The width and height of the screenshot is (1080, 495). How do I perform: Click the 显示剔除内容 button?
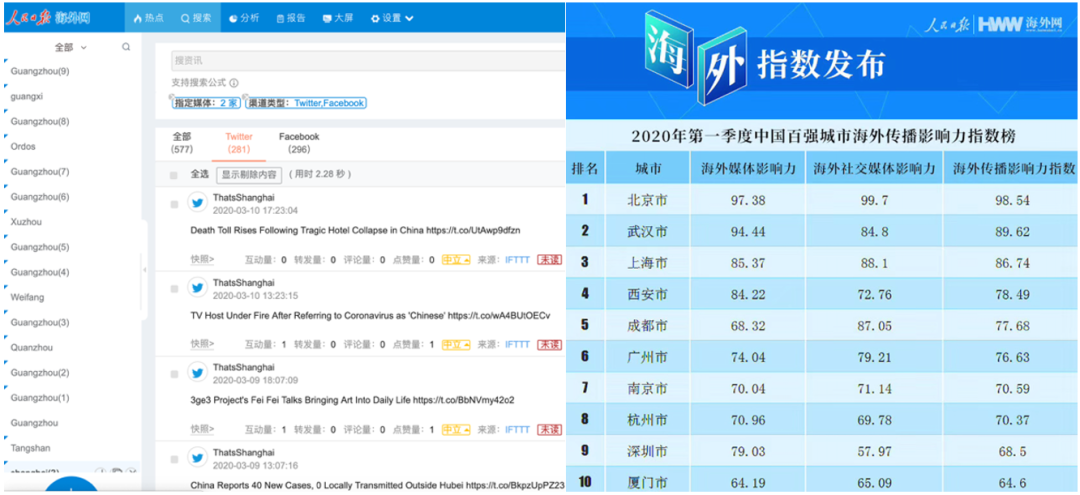[249, 175]
